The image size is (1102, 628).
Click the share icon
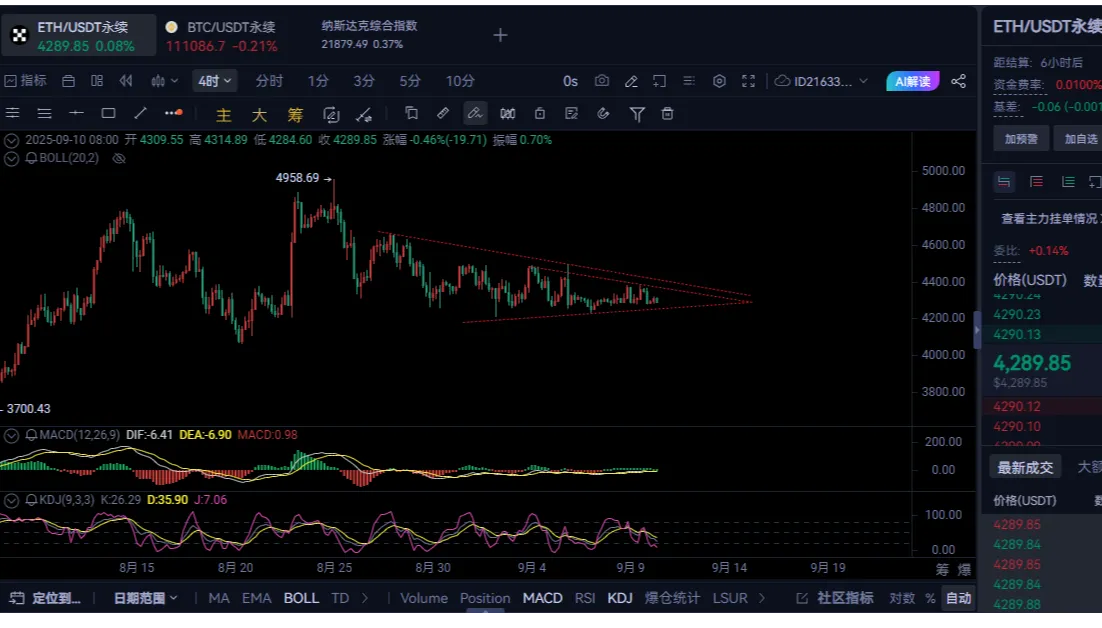pos(958,81)
